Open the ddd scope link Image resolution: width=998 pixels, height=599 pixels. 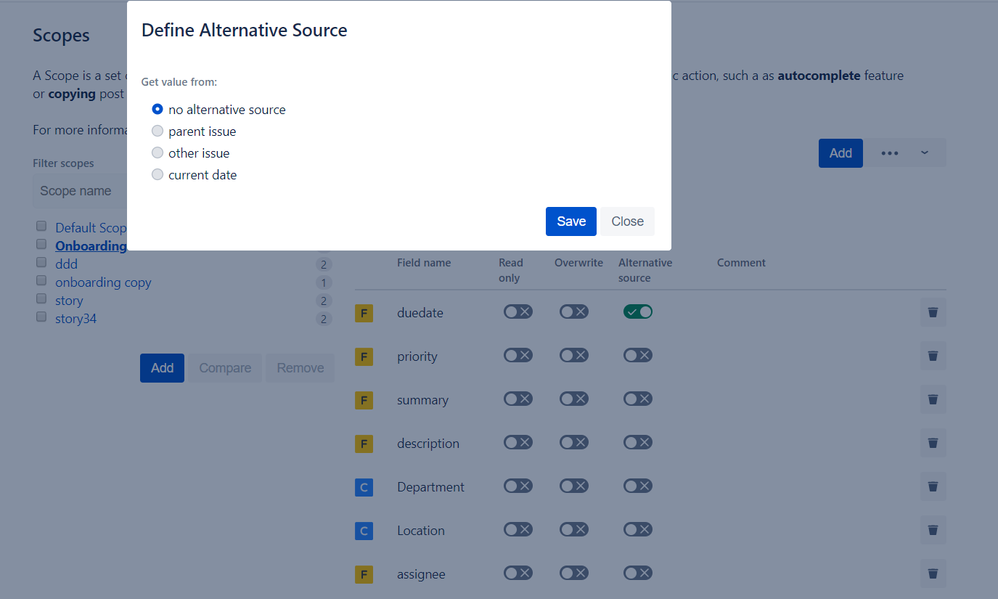[66, 264]
